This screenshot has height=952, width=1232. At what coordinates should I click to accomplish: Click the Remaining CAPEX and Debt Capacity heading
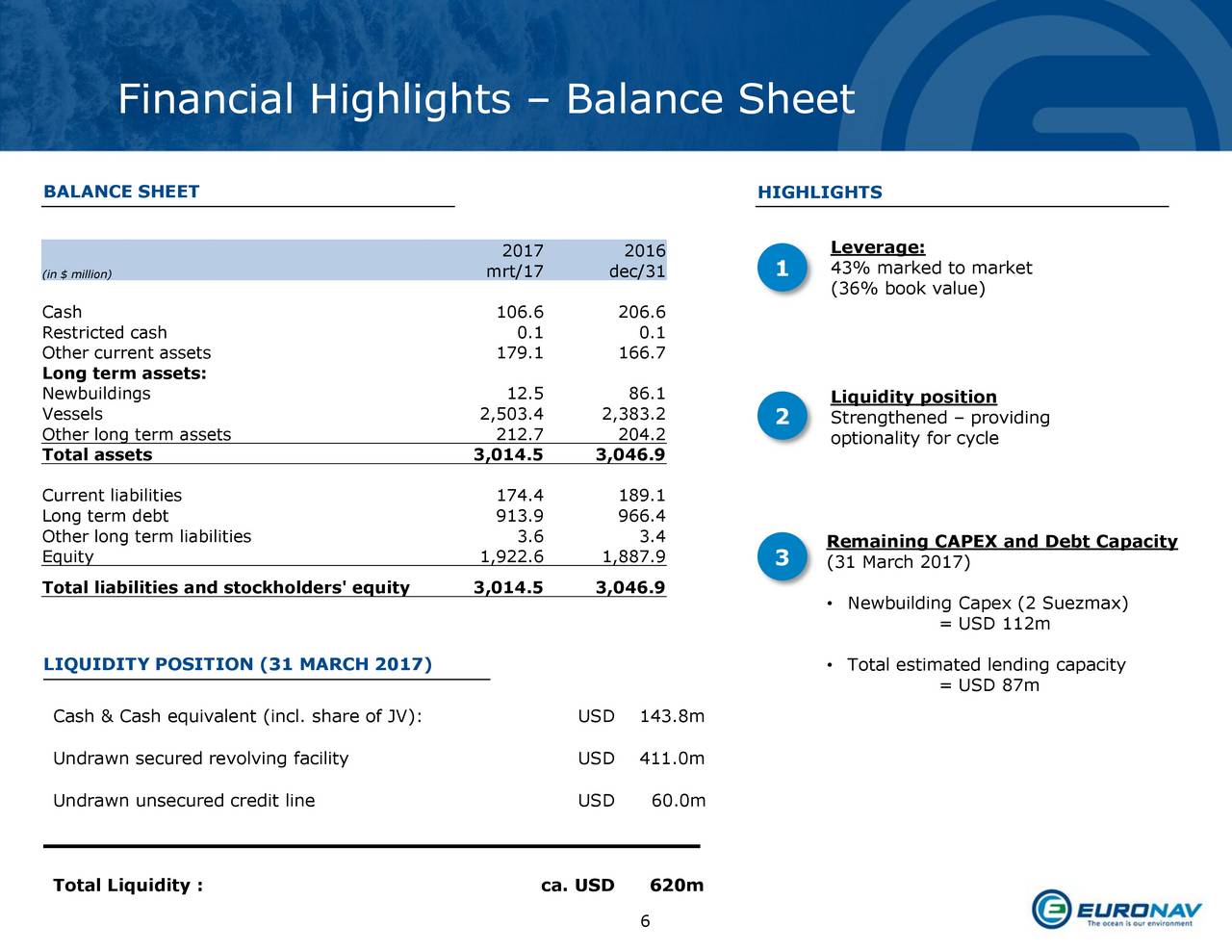pos(1001,541)
